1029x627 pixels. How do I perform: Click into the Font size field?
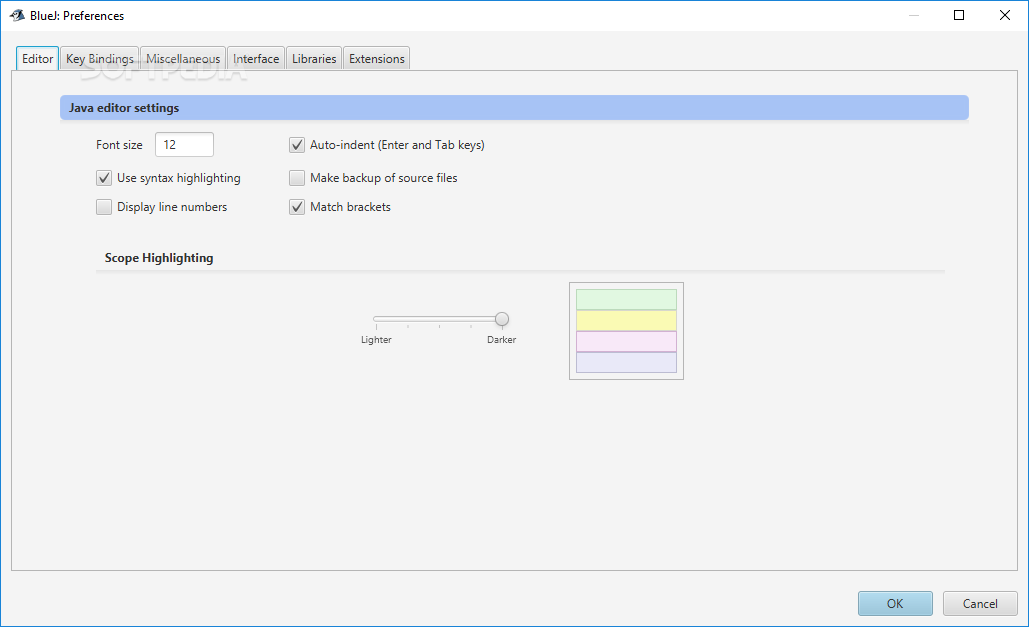pos(184,144)
